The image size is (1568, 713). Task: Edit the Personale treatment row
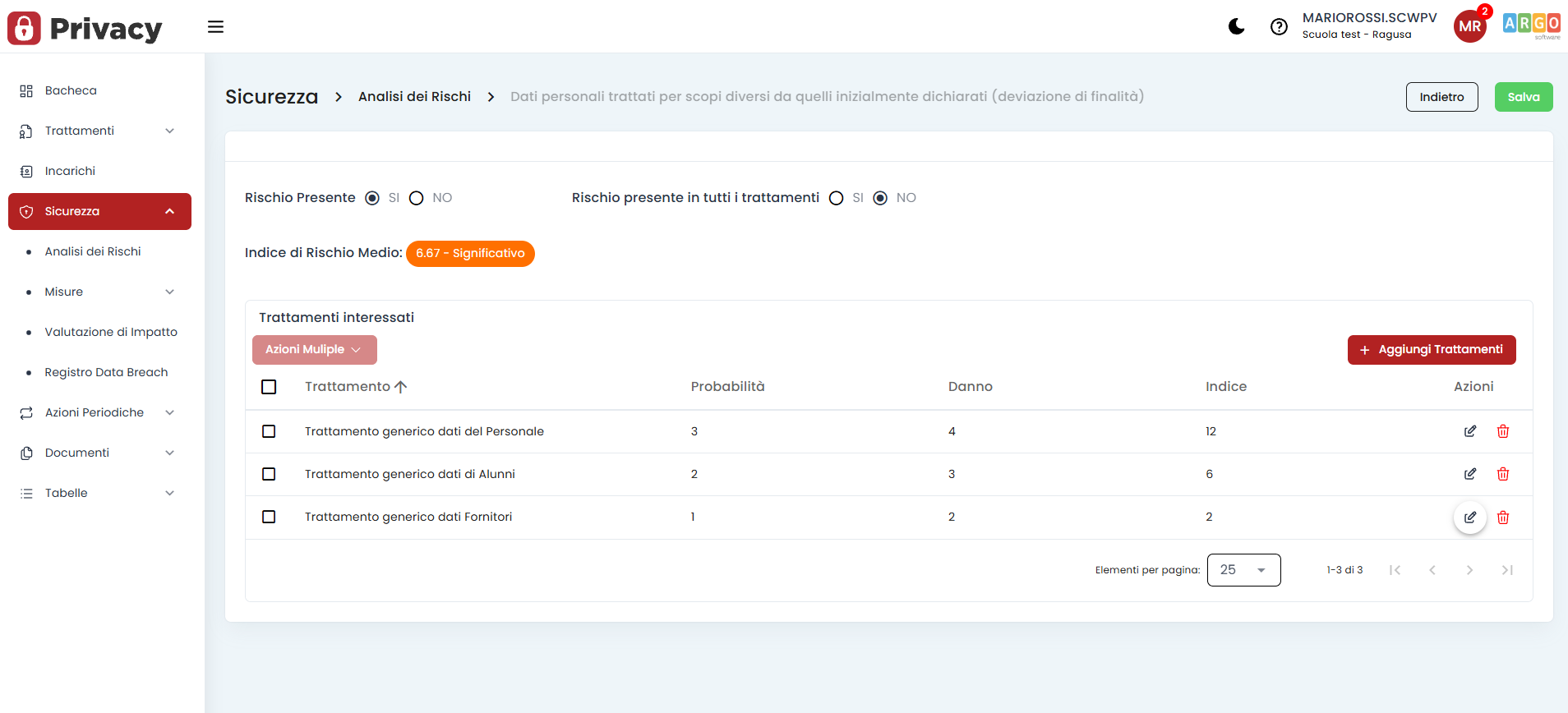pos(1469,431)
